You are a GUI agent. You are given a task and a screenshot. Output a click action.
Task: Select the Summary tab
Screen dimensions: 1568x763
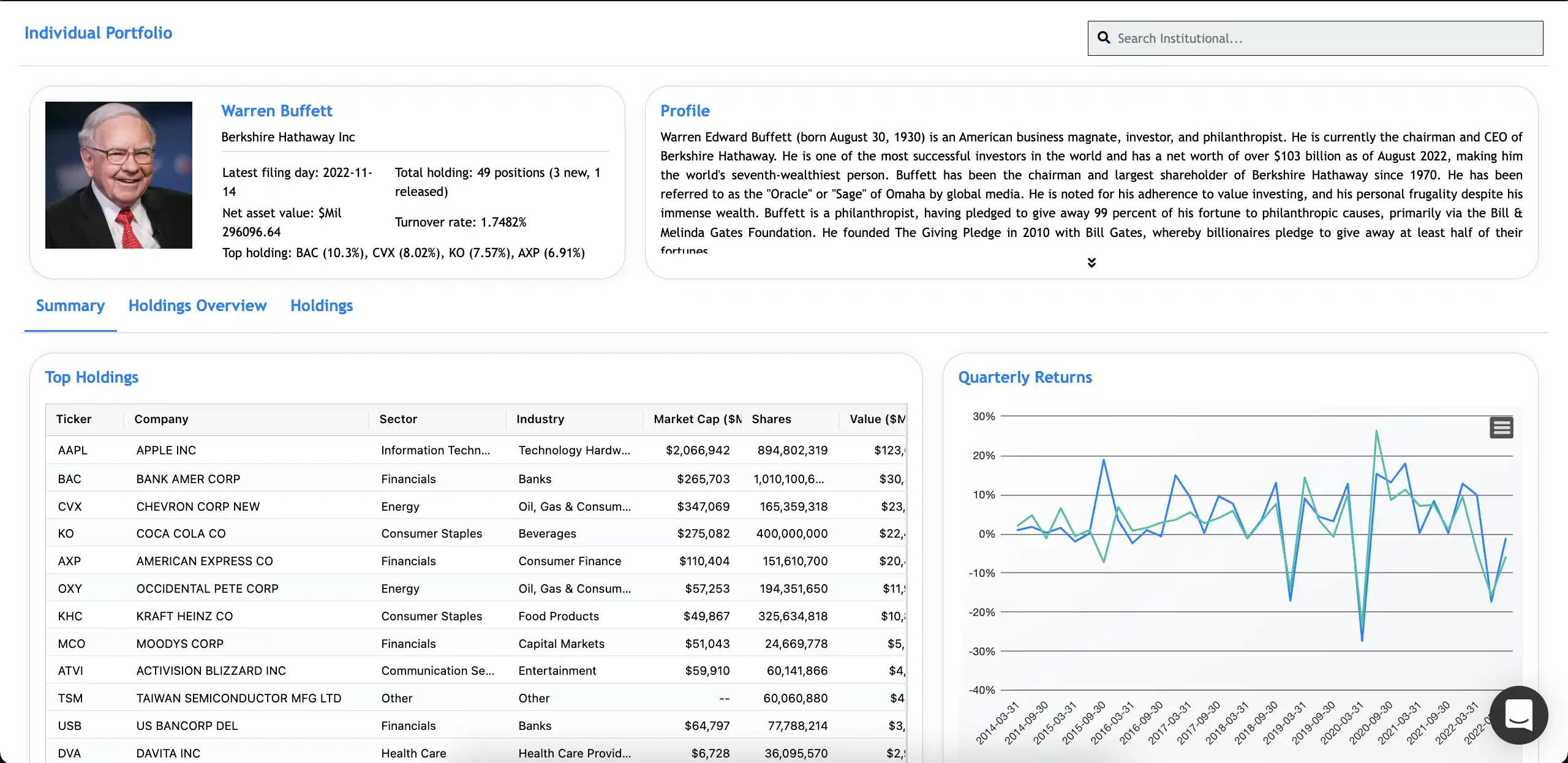point(70,306)
